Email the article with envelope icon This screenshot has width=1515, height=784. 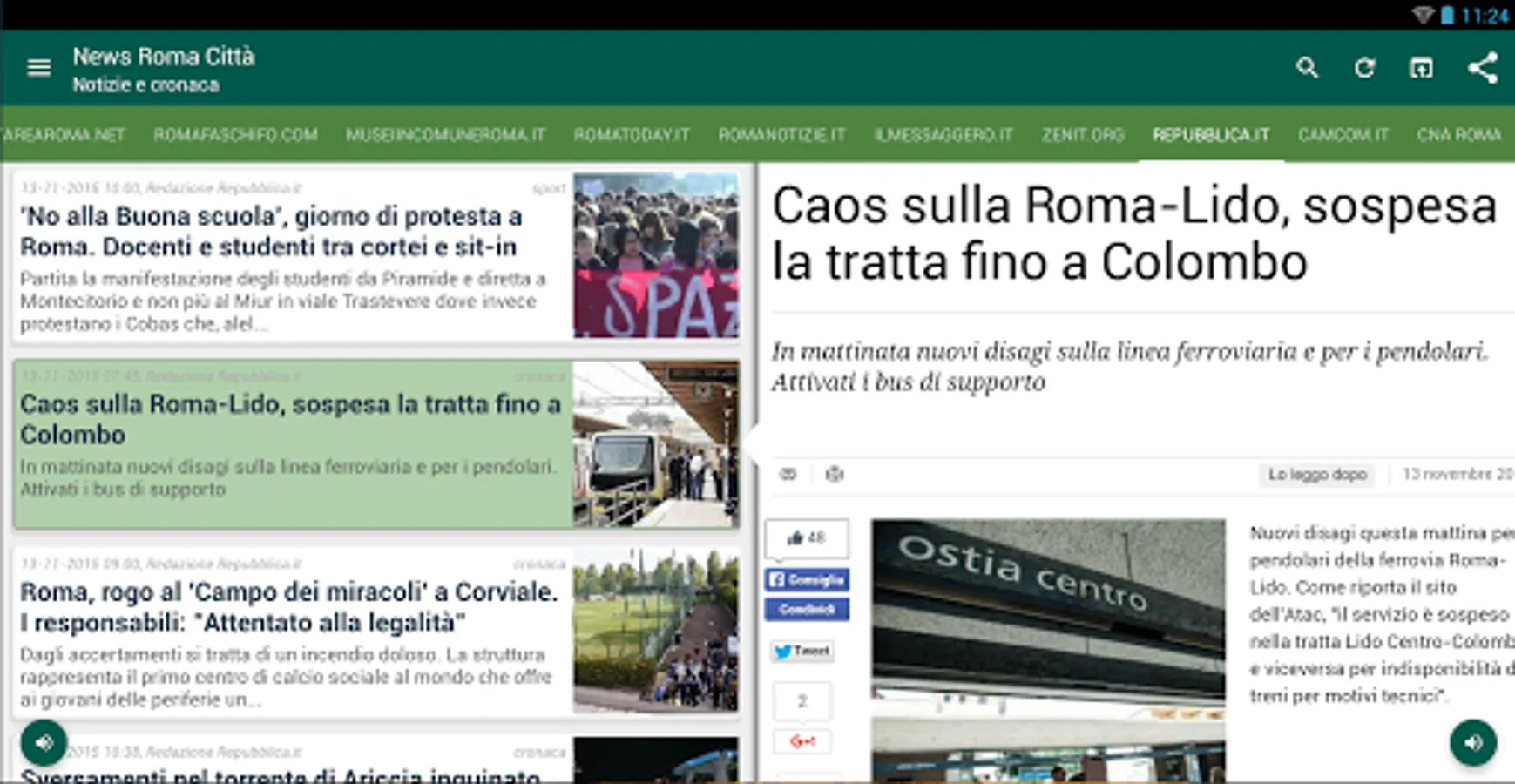(788, 474)
